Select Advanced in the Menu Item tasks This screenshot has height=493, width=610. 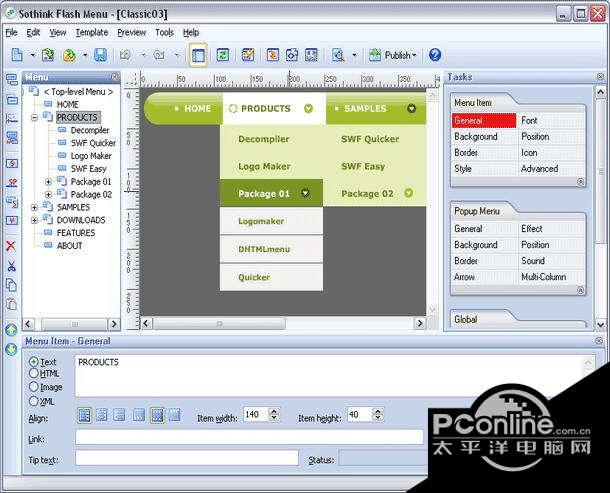click(x=540, y=168)
